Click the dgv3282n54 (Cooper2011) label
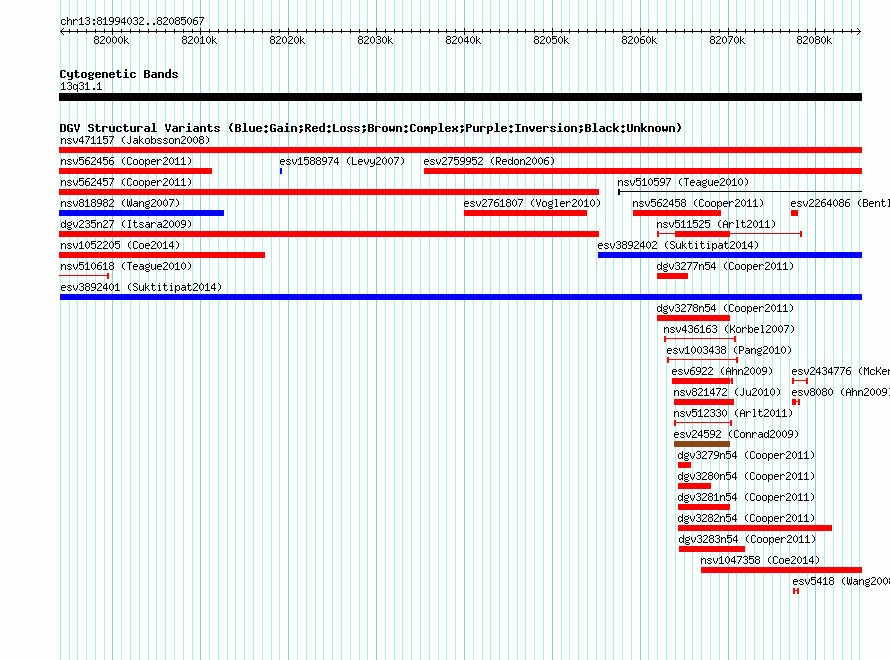890x660 pixels. click(746, 518)
